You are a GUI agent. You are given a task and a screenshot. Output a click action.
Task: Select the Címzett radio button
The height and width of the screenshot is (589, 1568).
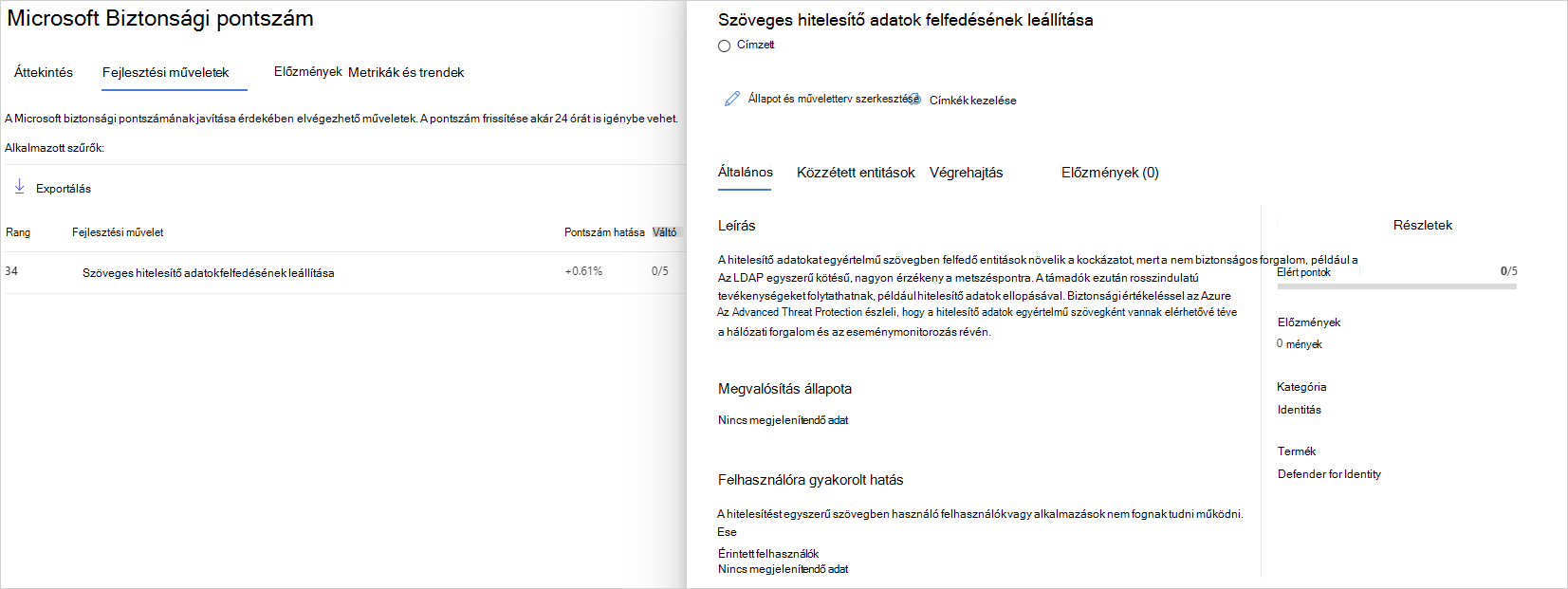pos(725,46)
